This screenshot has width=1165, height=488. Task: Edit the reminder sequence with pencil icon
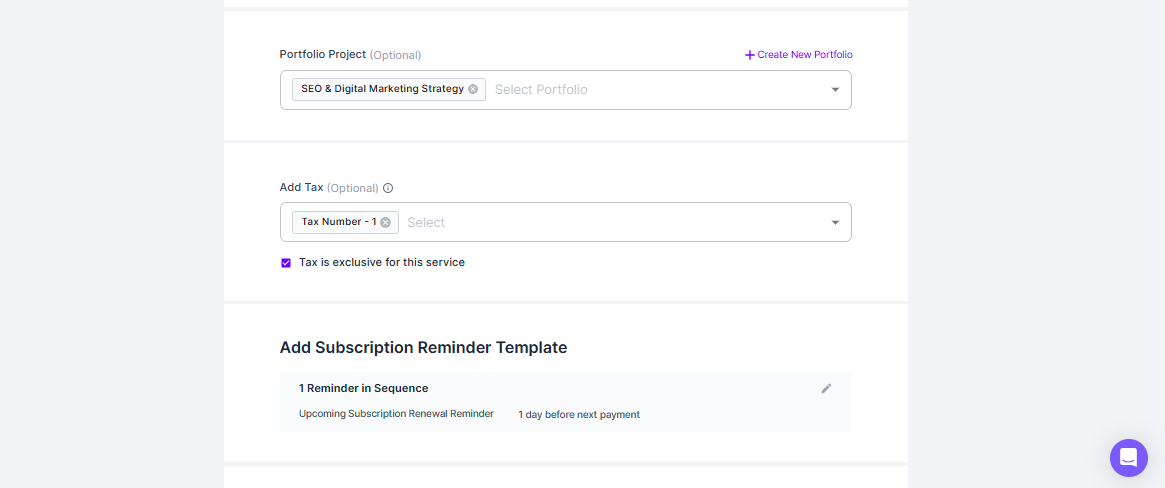[x=826, y=389]
